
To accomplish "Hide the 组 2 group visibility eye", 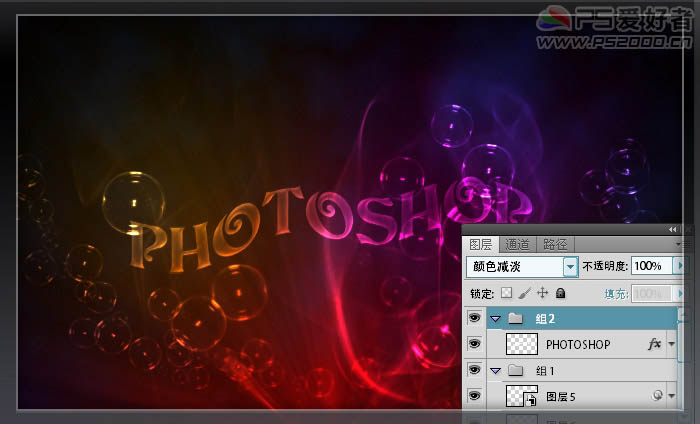I will pyautogui.click(x=474, y=319).
